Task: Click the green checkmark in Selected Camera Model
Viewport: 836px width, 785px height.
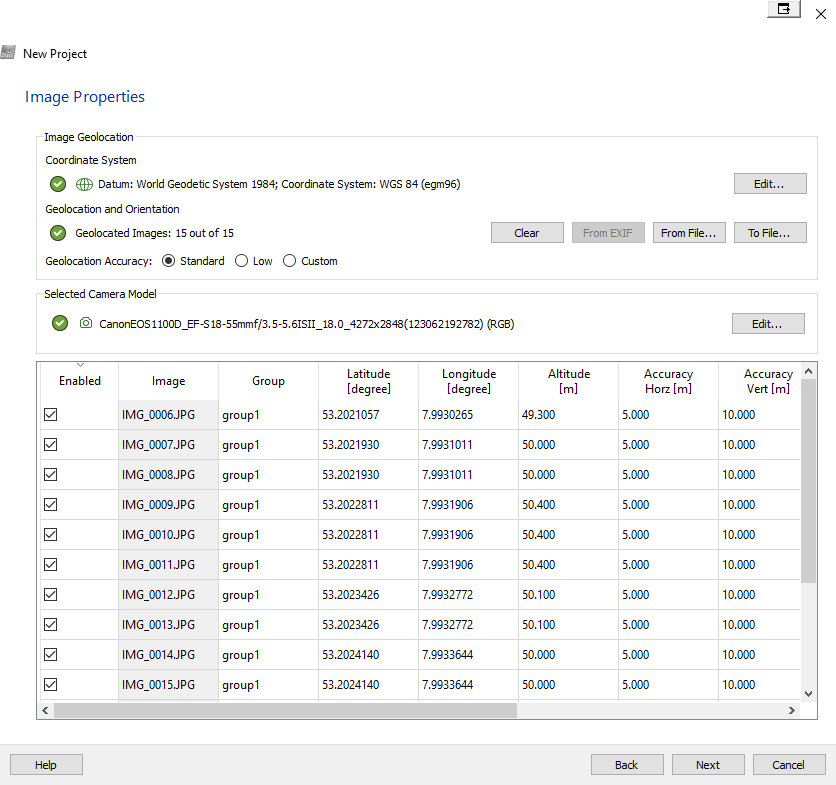Action: pyautogui.click(x=60, y=324)
